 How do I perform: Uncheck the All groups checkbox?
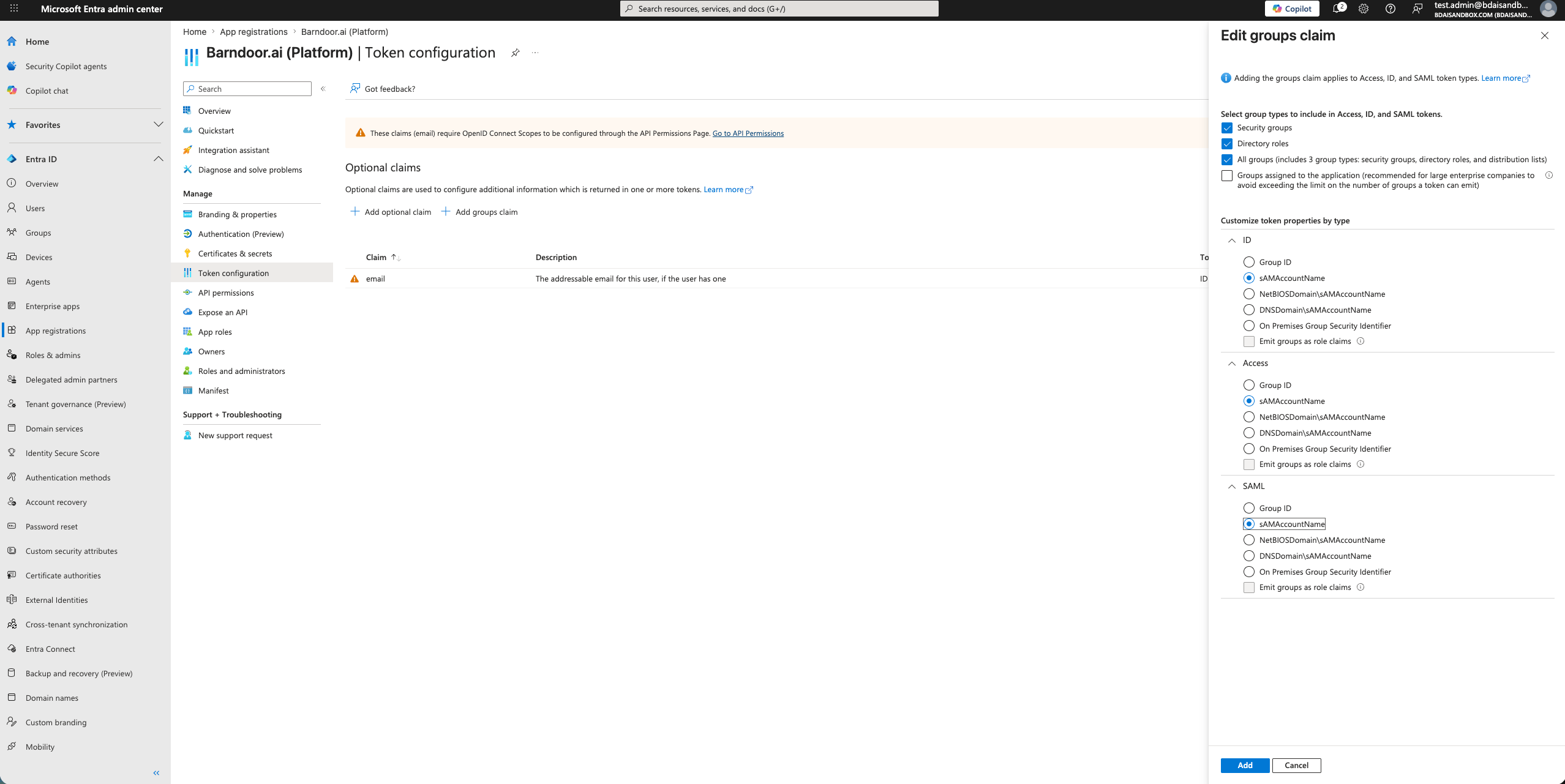[x=1226, y=160]
